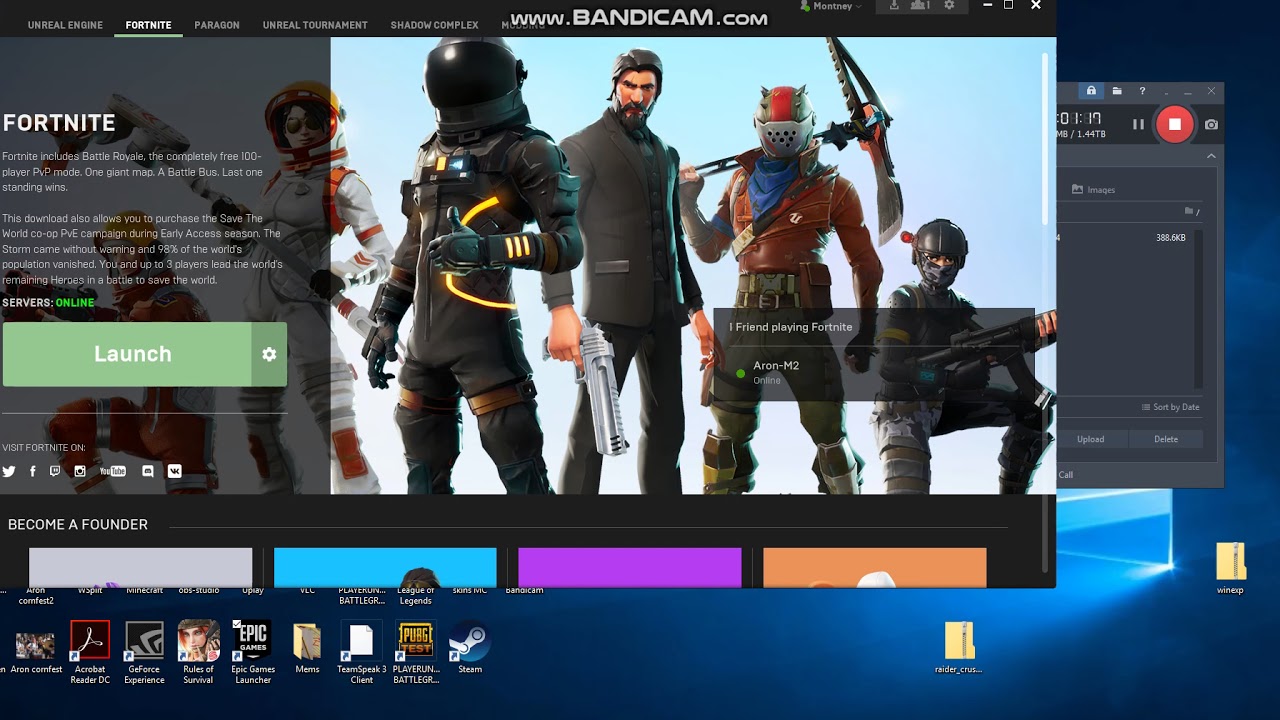Open first grey founder pack thumbnail

pos(141,567)
